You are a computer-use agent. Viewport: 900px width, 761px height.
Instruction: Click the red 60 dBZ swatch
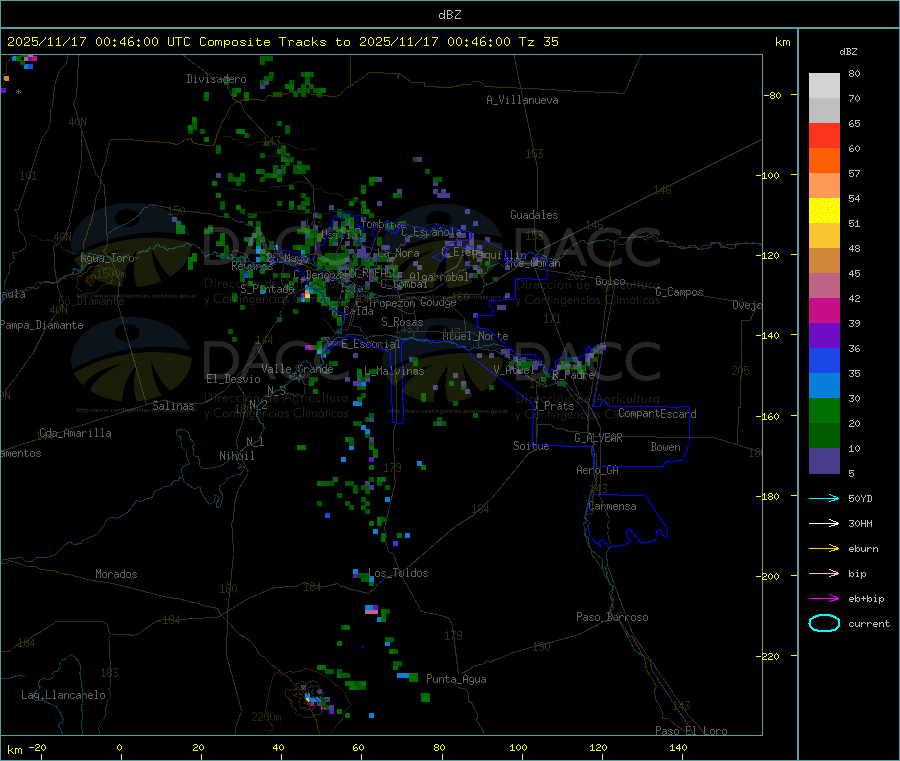pos(824,135)
